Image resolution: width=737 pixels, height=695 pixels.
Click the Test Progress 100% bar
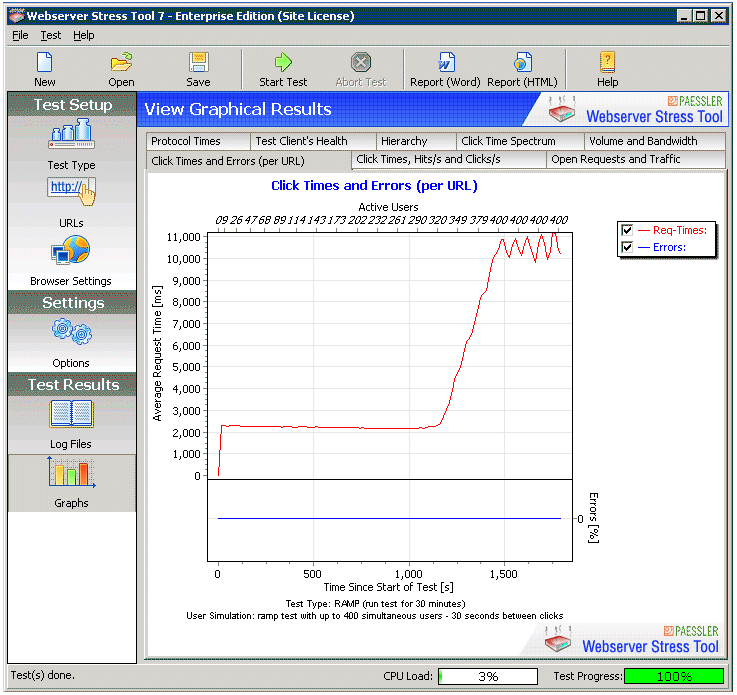674,676
